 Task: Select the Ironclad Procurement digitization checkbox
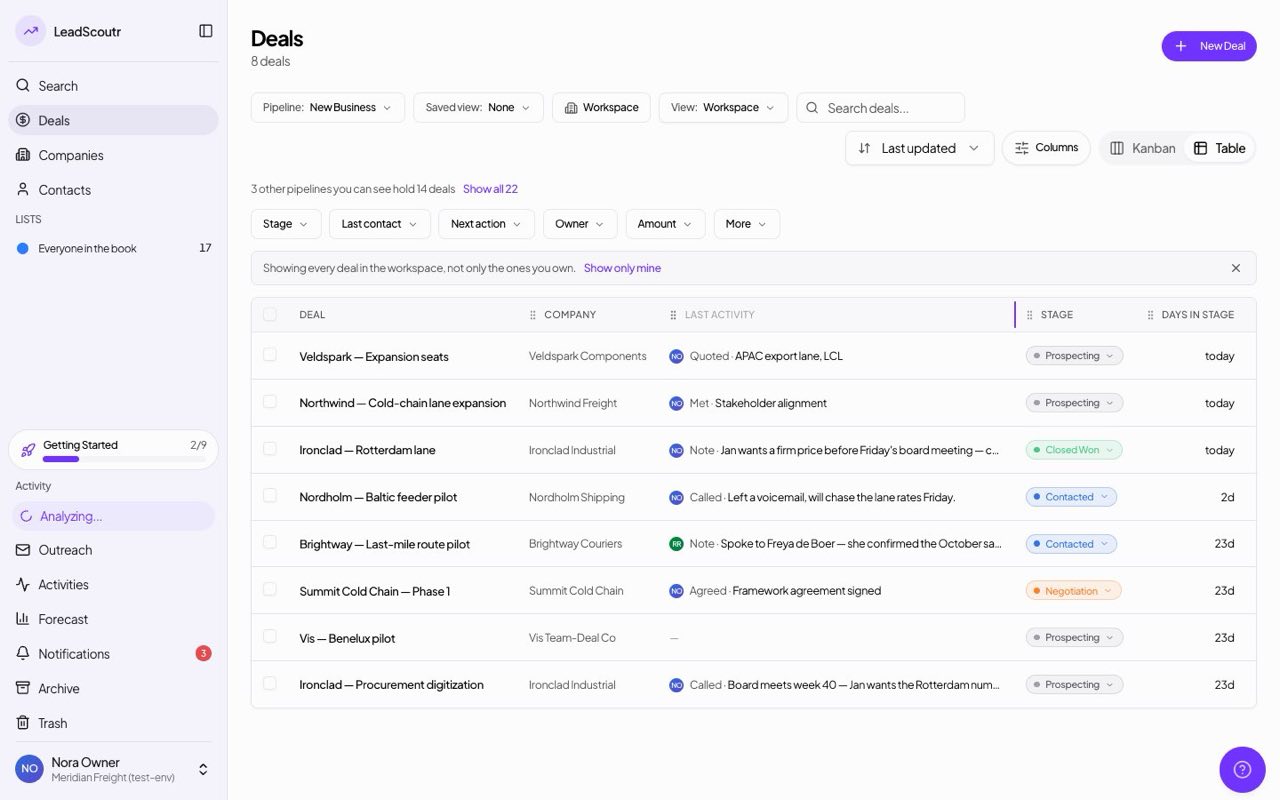click(270, 683)
